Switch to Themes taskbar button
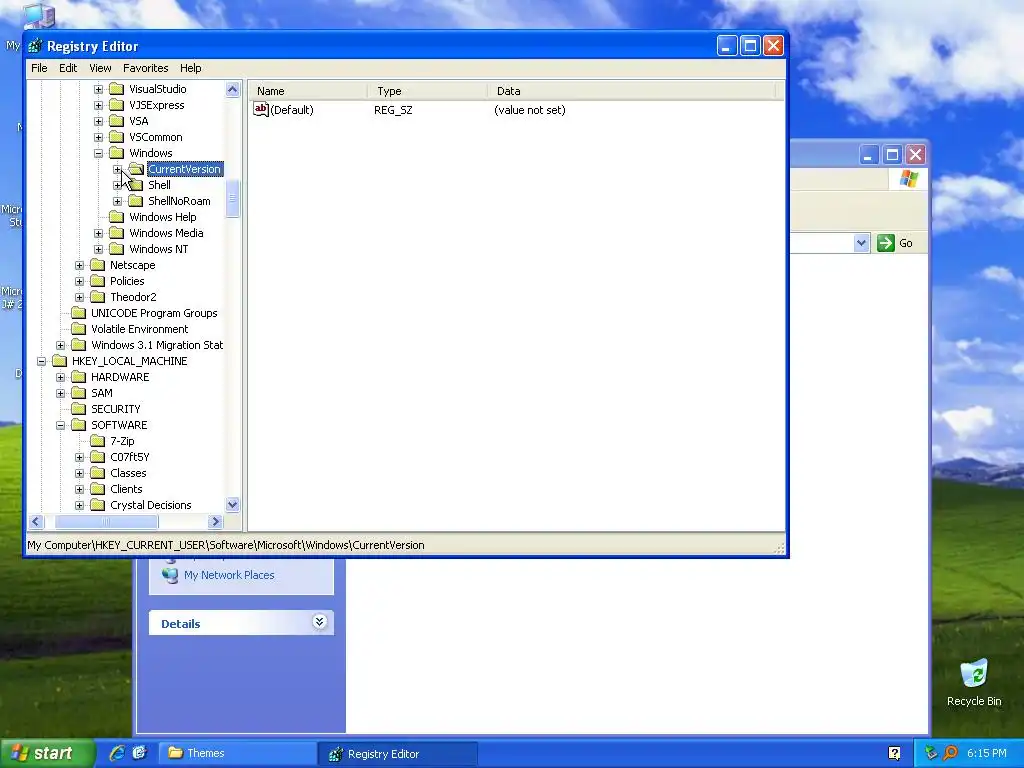 [x=238, y=753]
